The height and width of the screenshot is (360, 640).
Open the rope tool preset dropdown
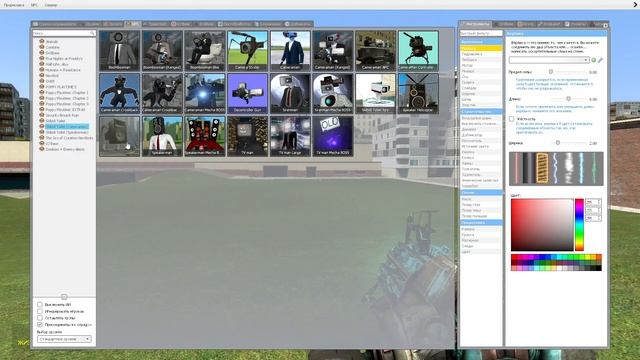coord(549,60)
